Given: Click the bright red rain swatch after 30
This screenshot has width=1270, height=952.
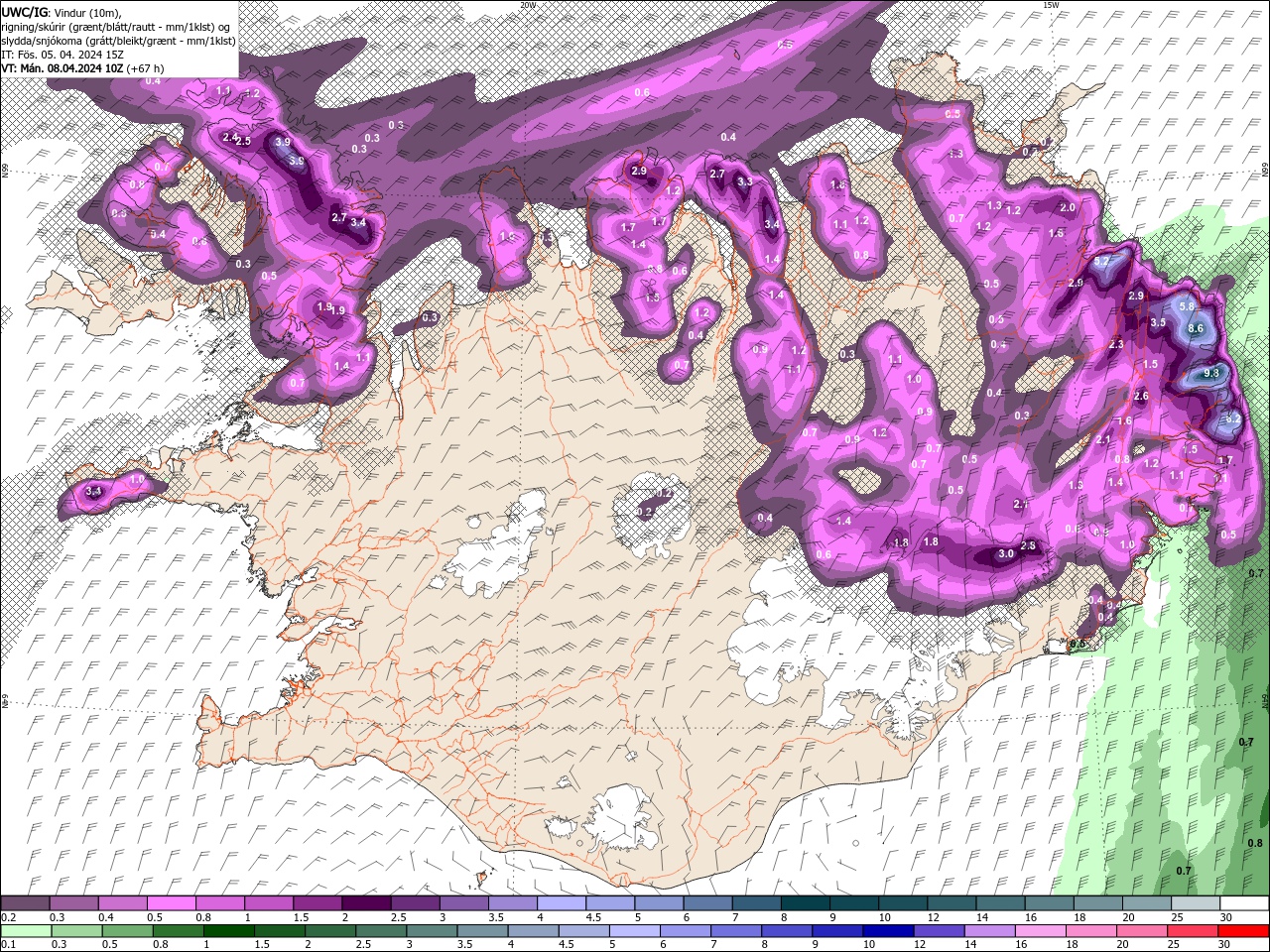Looking at the screenshot, I should pos(1242,931).
